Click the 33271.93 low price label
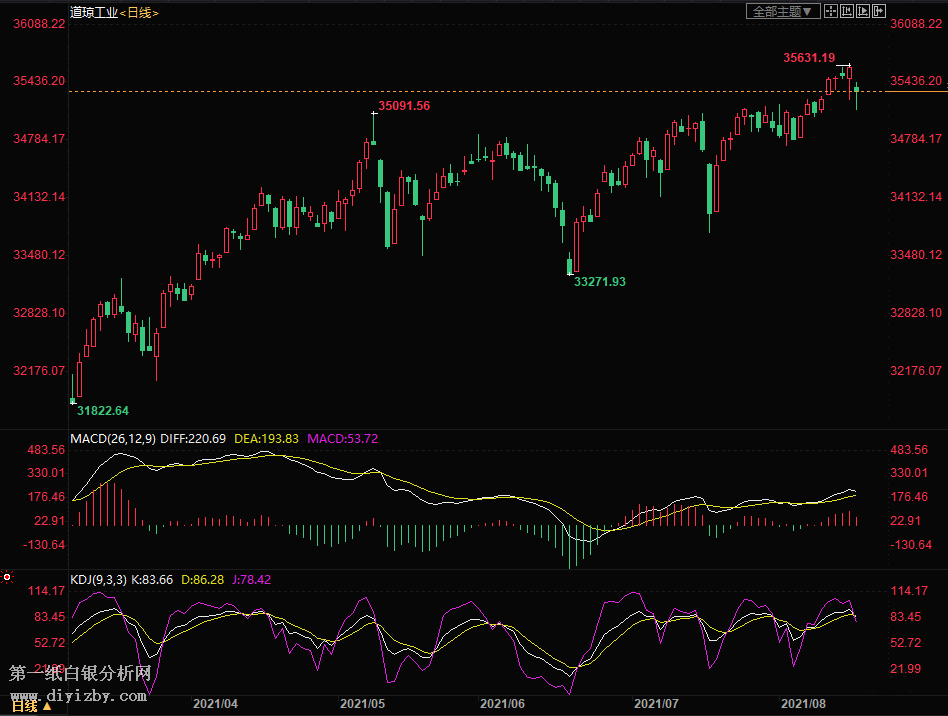Image resolution: width=948 pixels, height=716 pixels. tap(599, 282)
